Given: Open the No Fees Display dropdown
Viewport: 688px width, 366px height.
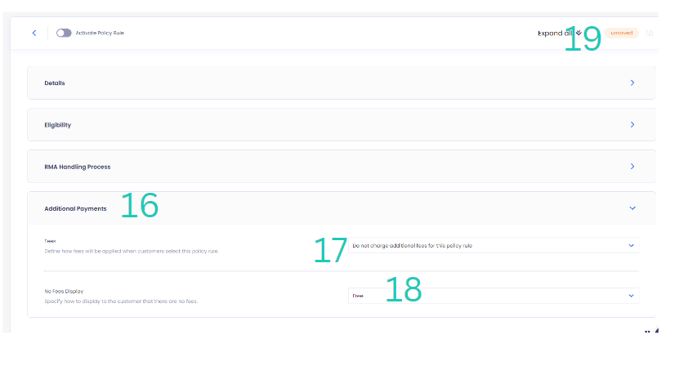Looking at the screenshot, I should click(494, 296).
